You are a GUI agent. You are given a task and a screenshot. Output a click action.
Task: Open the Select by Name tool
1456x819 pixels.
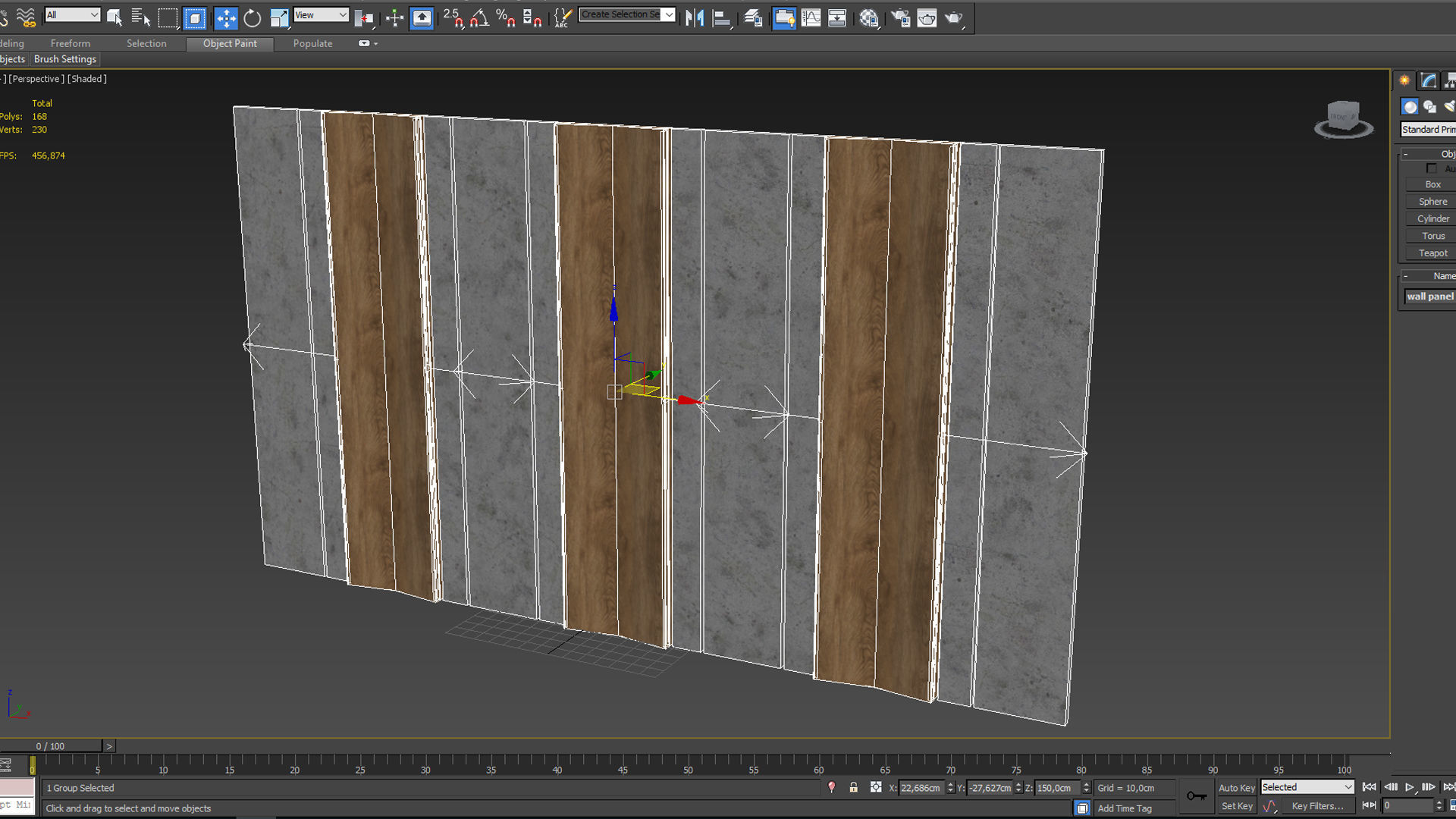[141, 17]
